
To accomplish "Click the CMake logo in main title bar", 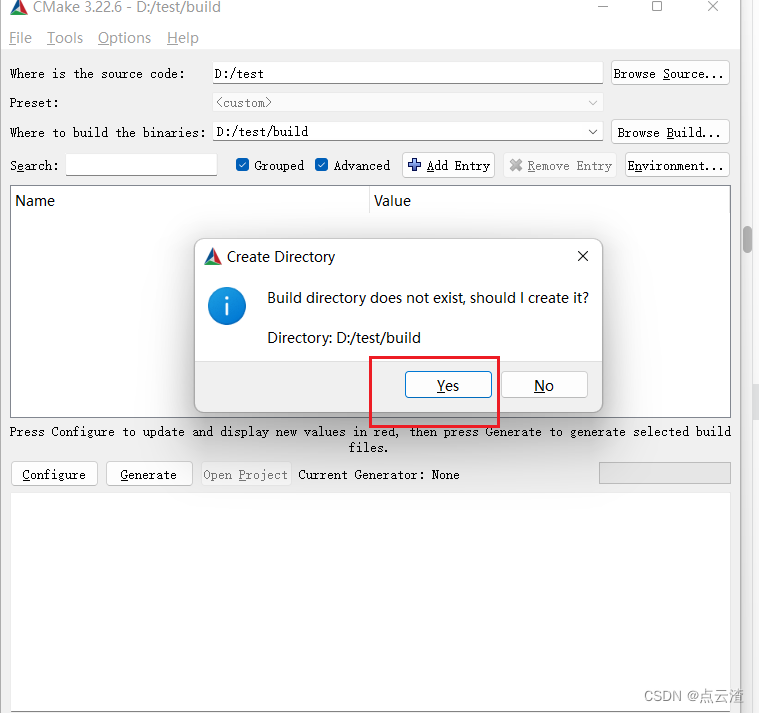I will coord(19,7).
